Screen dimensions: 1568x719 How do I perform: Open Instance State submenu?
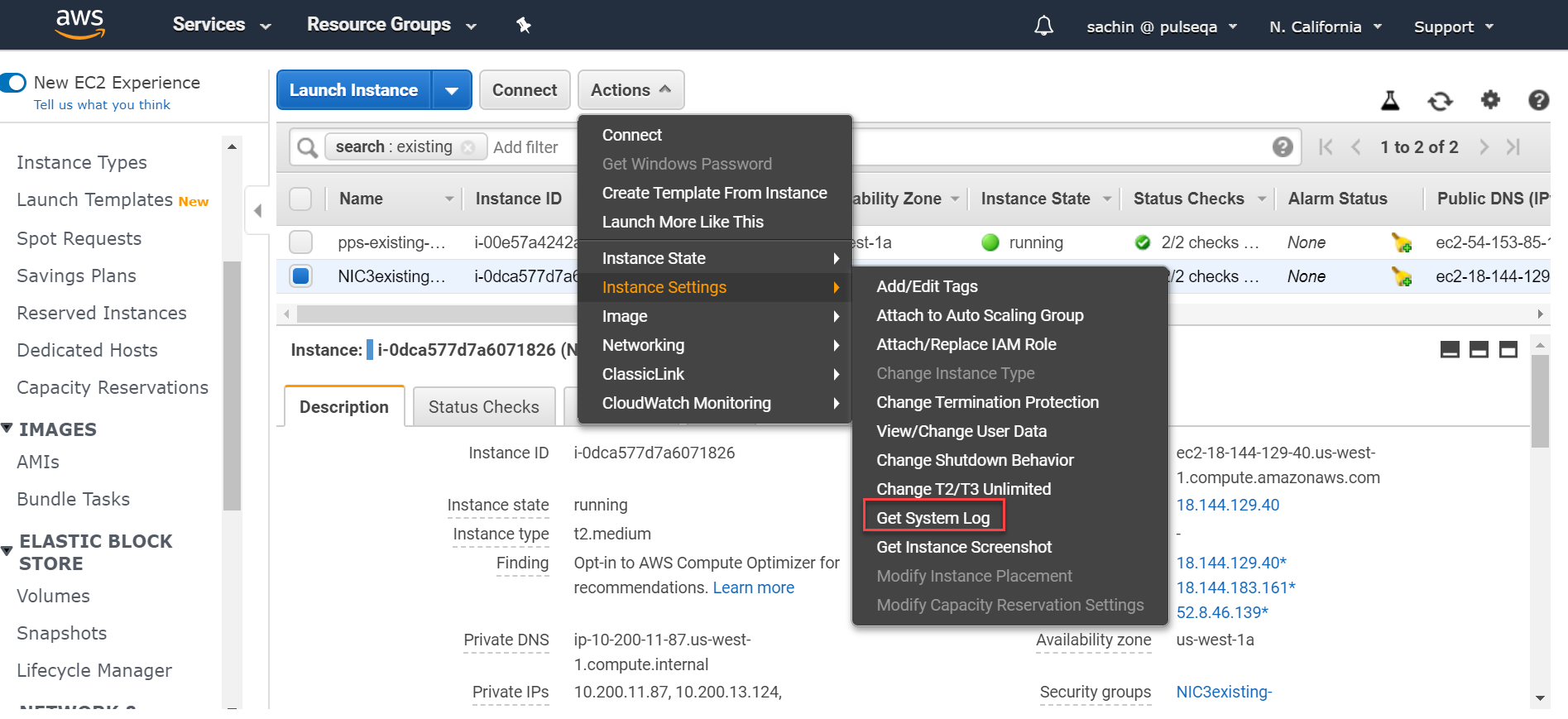pyautogui.click(x=715, y=258)
